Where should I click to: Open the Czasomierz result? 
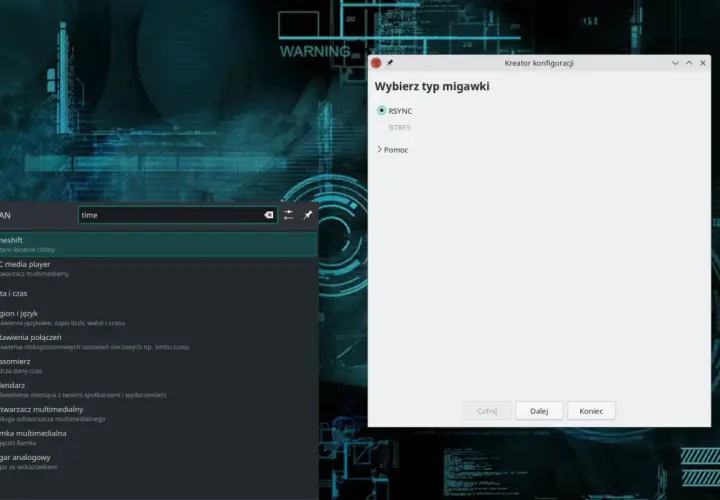158,365
